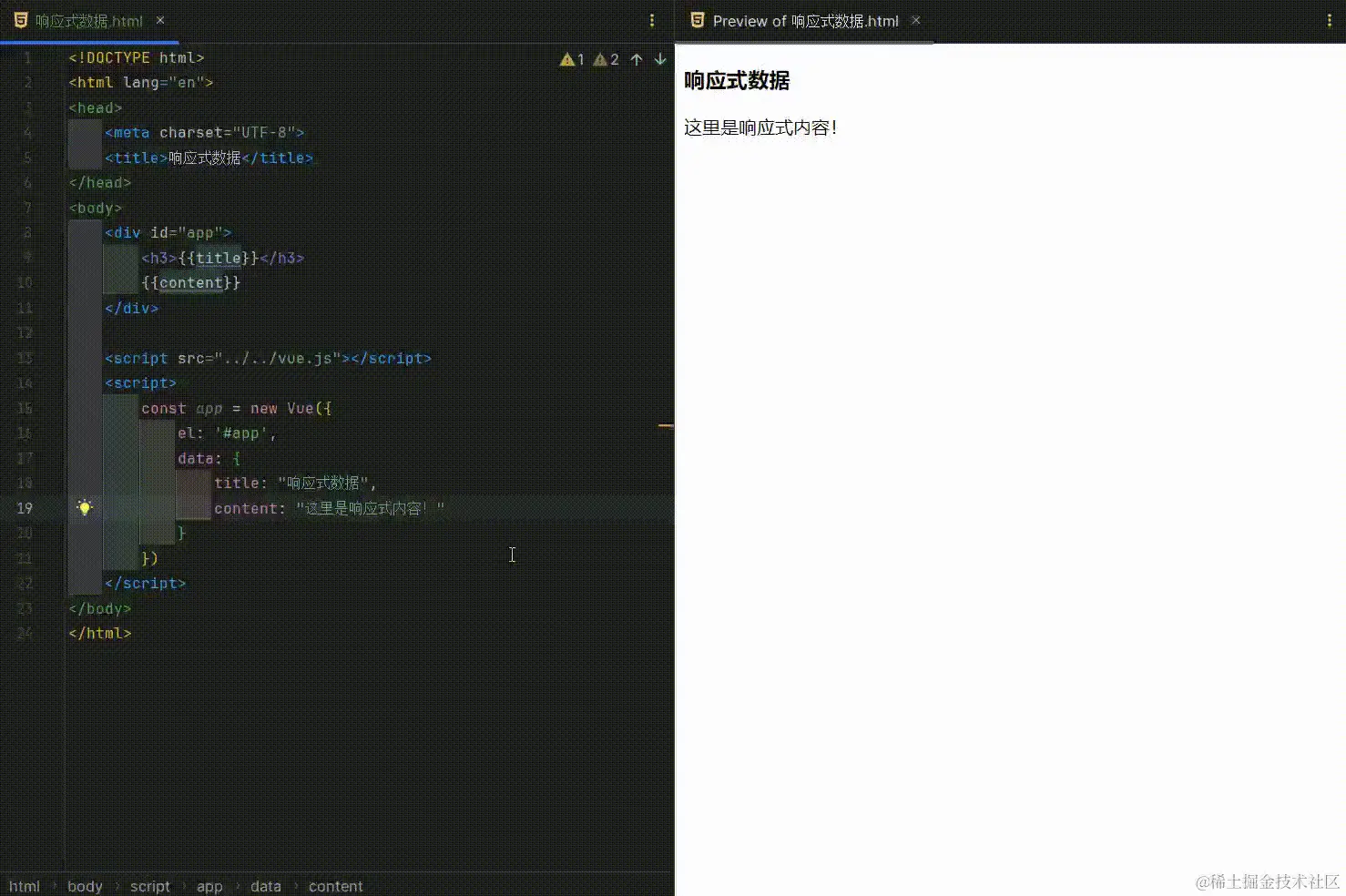Open the editor tab options kebab menu

tap(652, 21)
